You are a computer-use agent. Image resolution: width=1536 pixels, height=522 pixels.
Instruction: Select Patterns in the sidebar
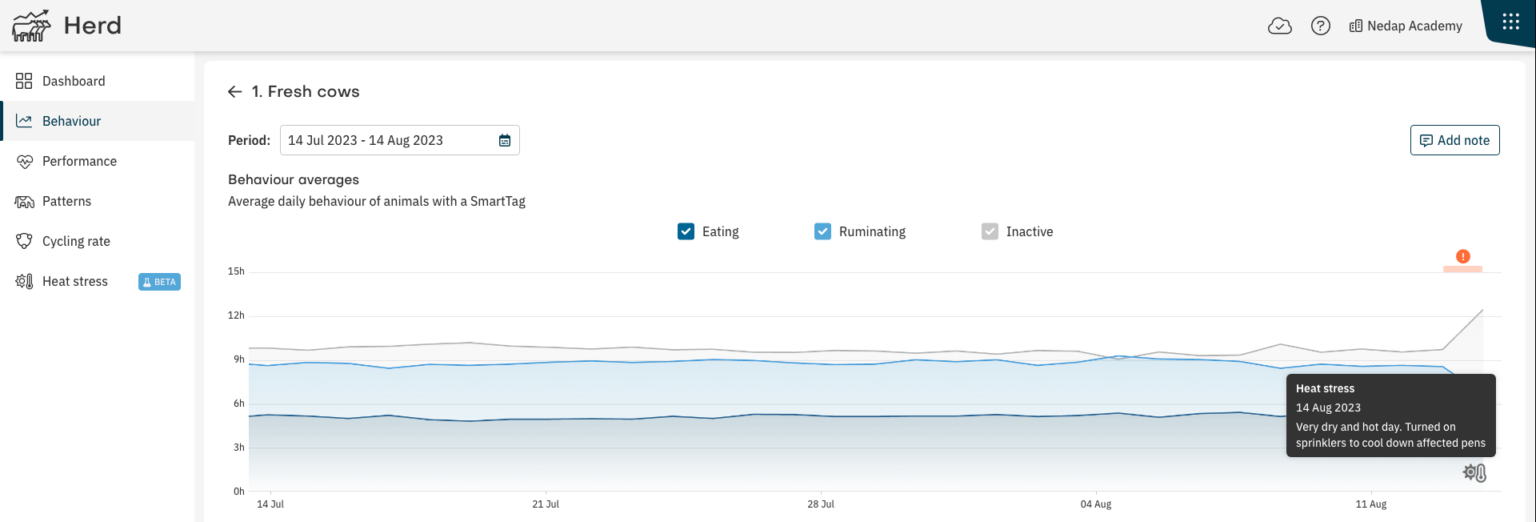tap(66, 201)
